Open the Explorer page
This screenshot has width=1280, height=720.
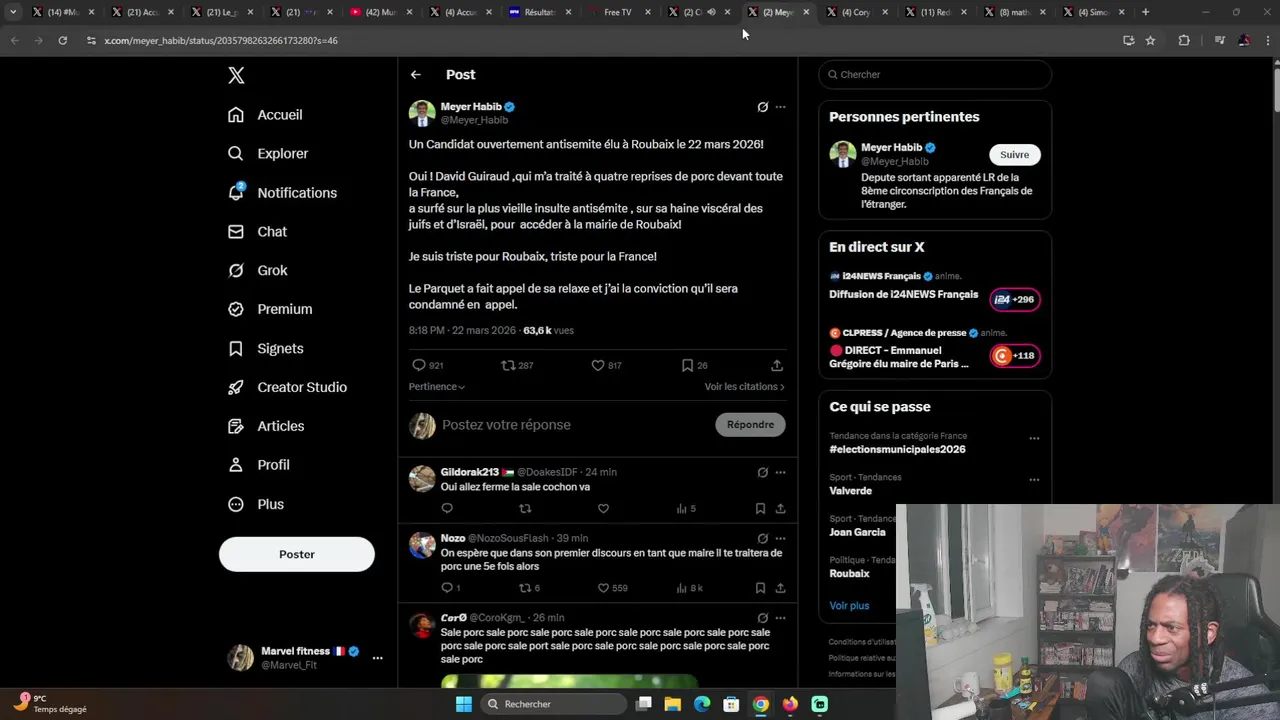tap(269, 154)
